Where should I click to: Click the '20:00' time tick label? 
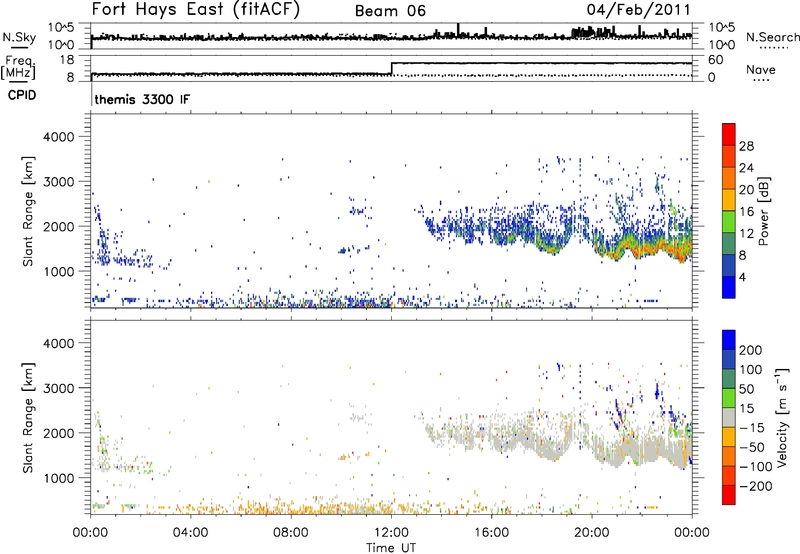tap(592, 533)
